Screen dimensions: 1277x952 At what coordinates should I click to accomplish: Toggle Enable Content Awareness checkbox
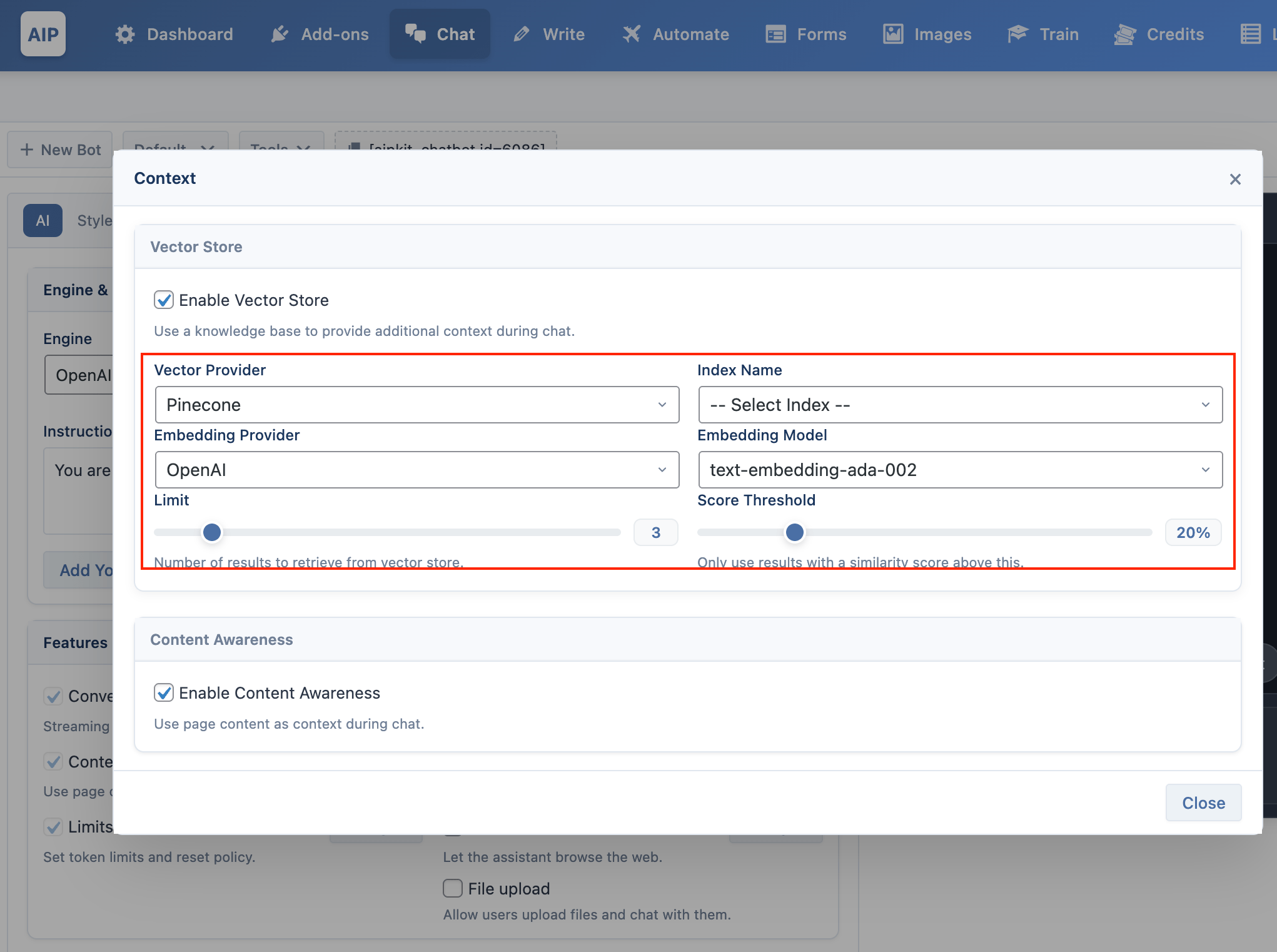click(164, 693)
